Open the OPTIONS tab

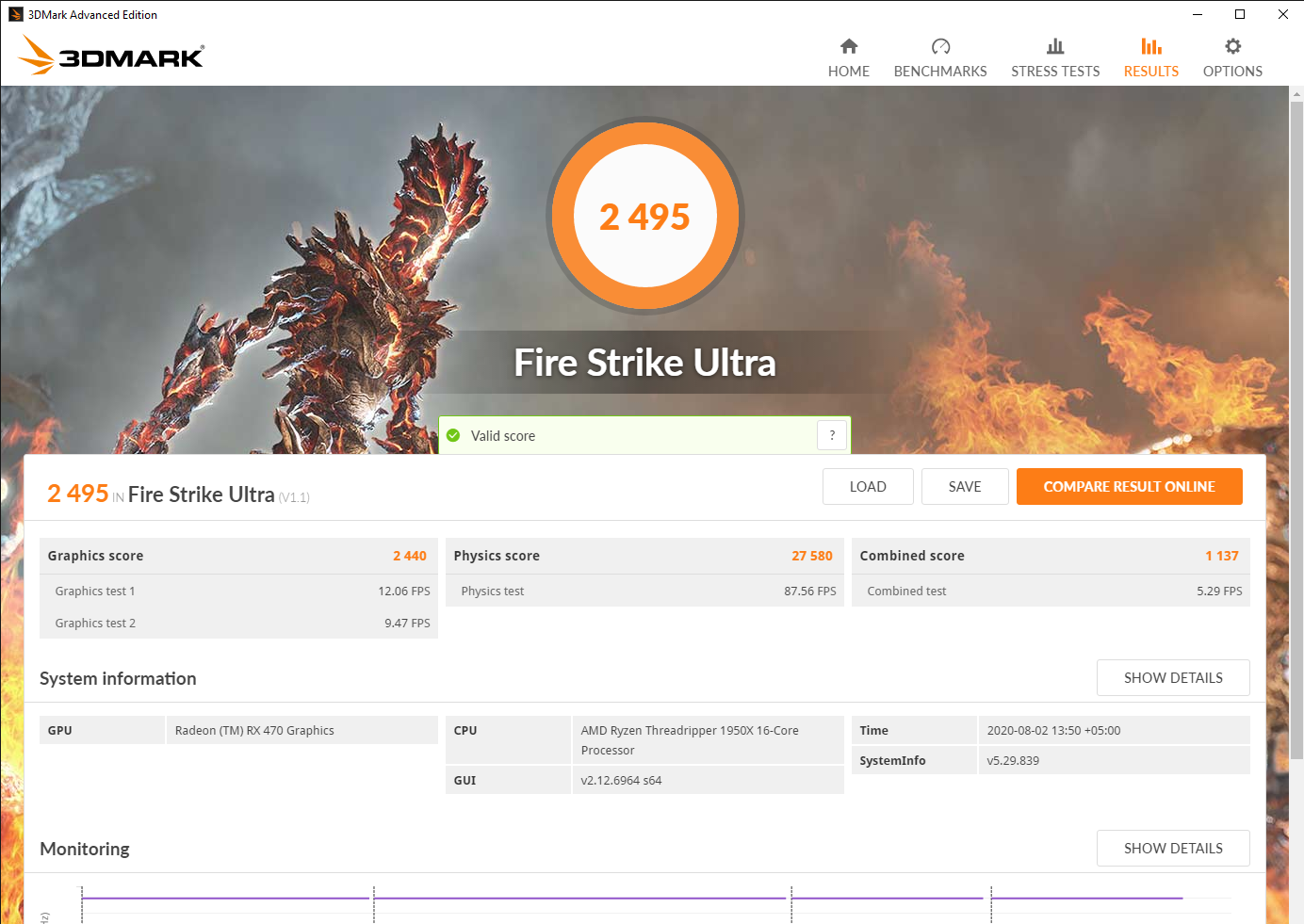coord(1232,58)
